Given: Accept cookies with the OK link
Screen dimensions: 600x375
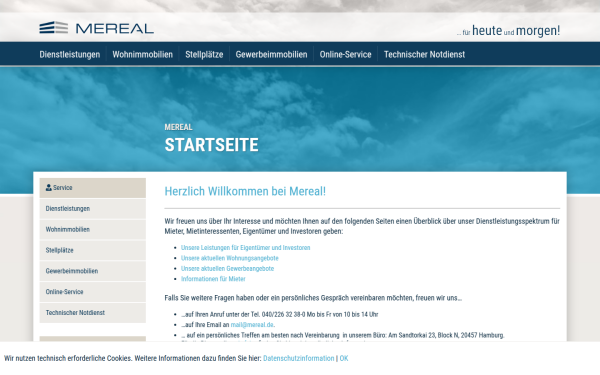Looking at the screenshot, I should 344,358.
